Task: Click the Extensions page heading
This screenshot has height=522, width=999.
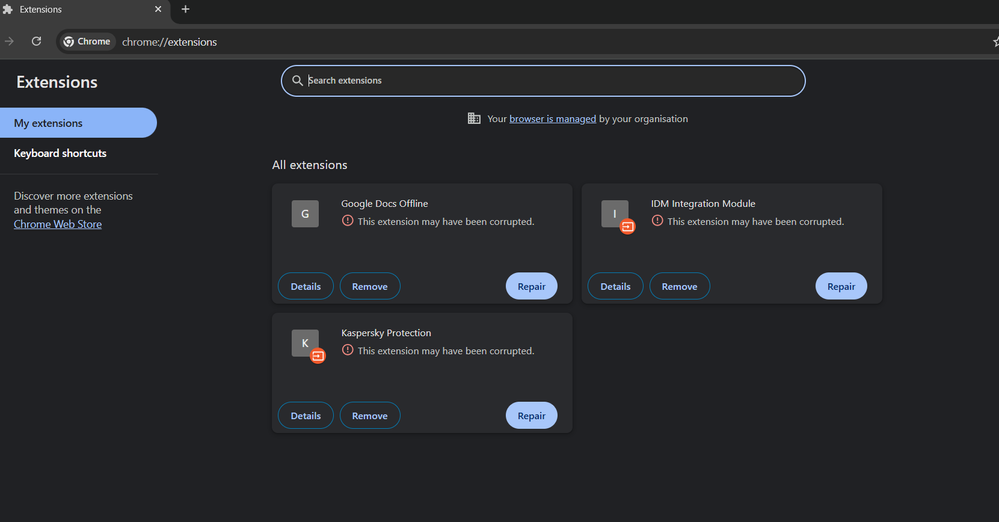Action: click(x=57, y=82)
